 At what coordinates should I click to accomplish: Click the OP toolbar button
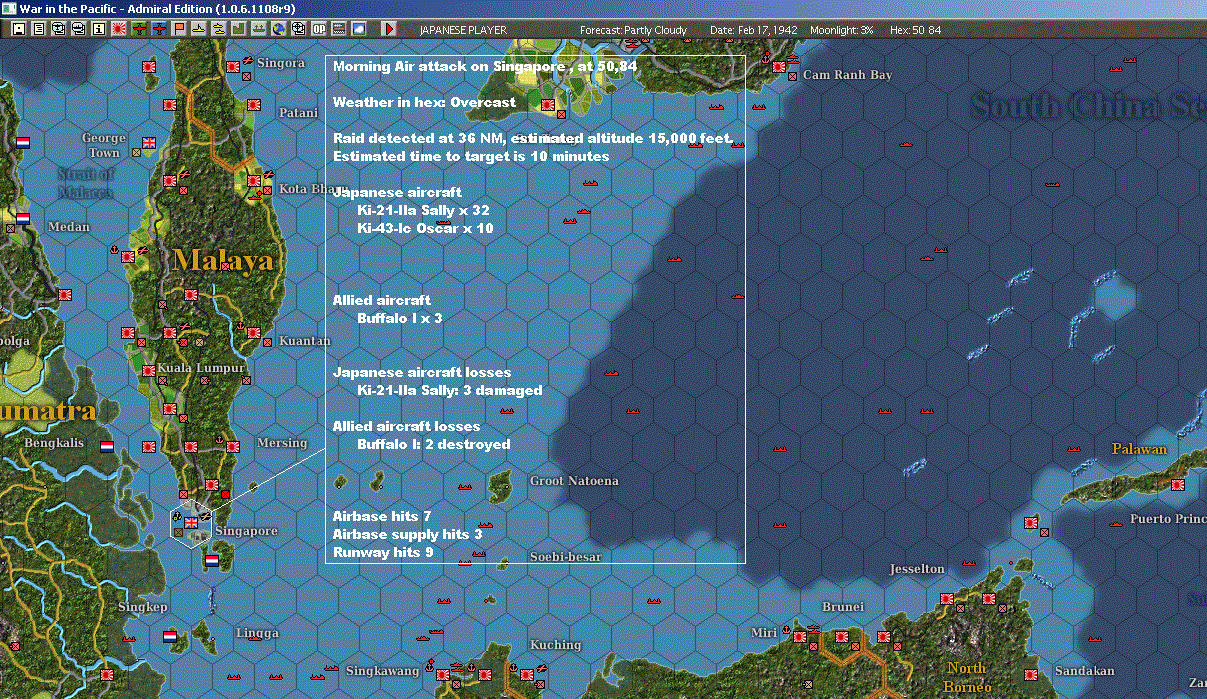(x=318, y=30)
